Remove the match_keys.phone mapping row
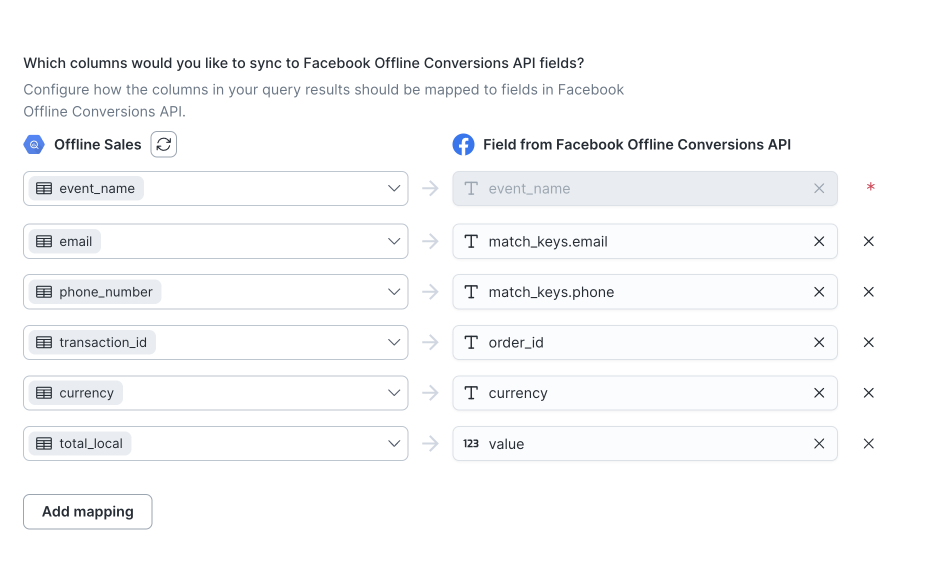933x578 pixels. (x=868, y=292)
